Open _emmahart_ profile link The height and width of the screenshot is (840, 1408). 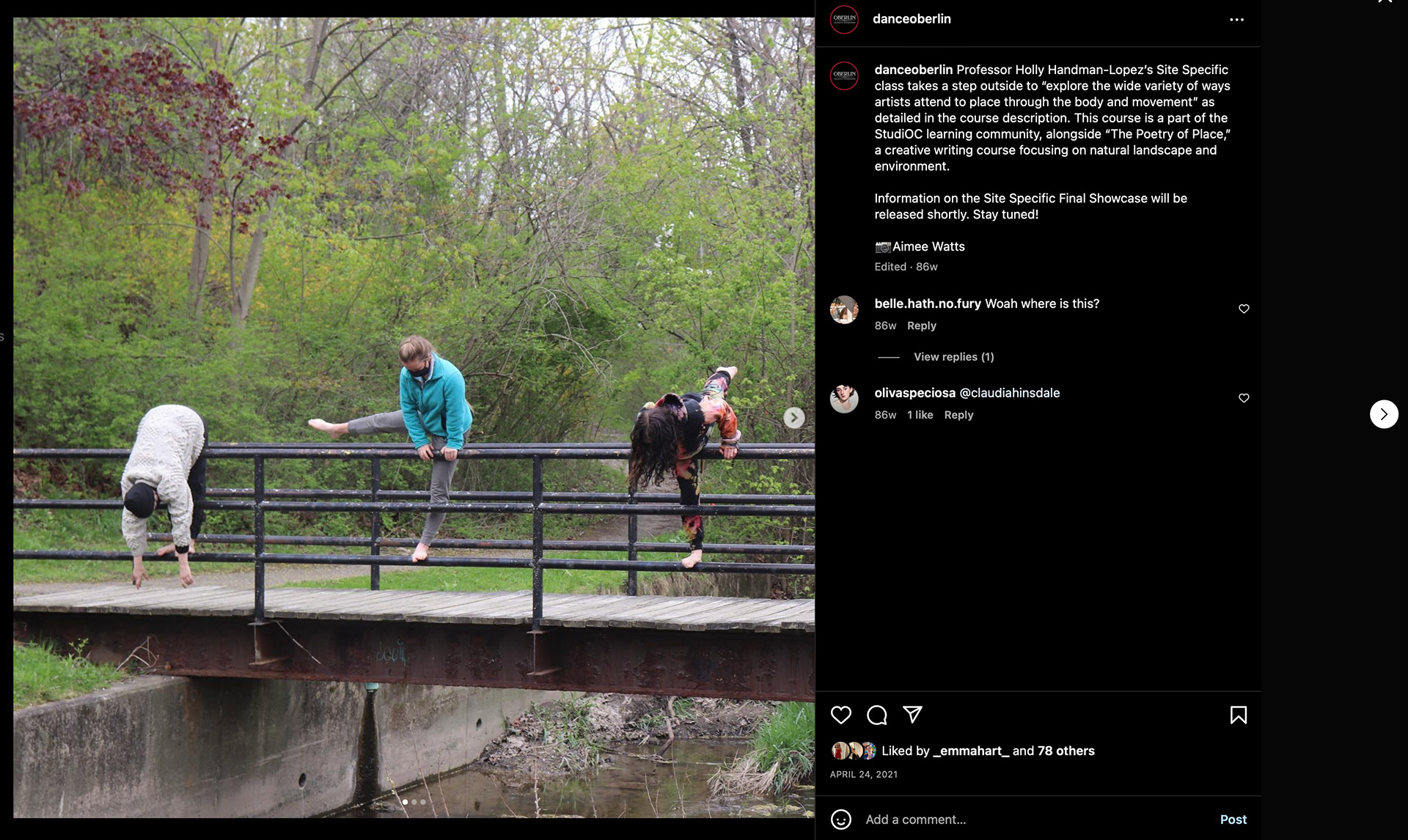(x=971, y=751)
